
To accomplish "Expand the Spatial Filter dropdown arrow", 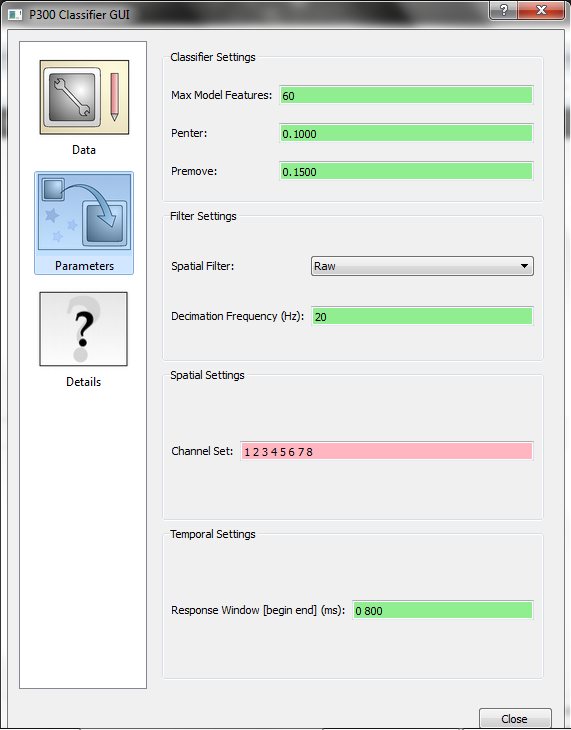I will pos(524,266).
